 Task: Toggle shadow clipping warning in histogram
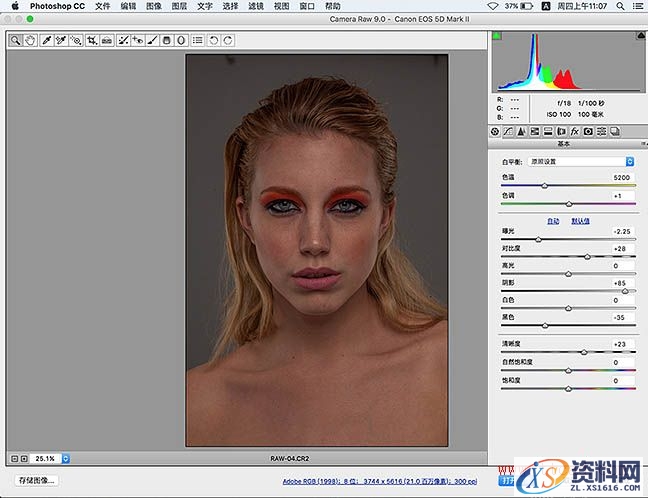coord(497,37)
